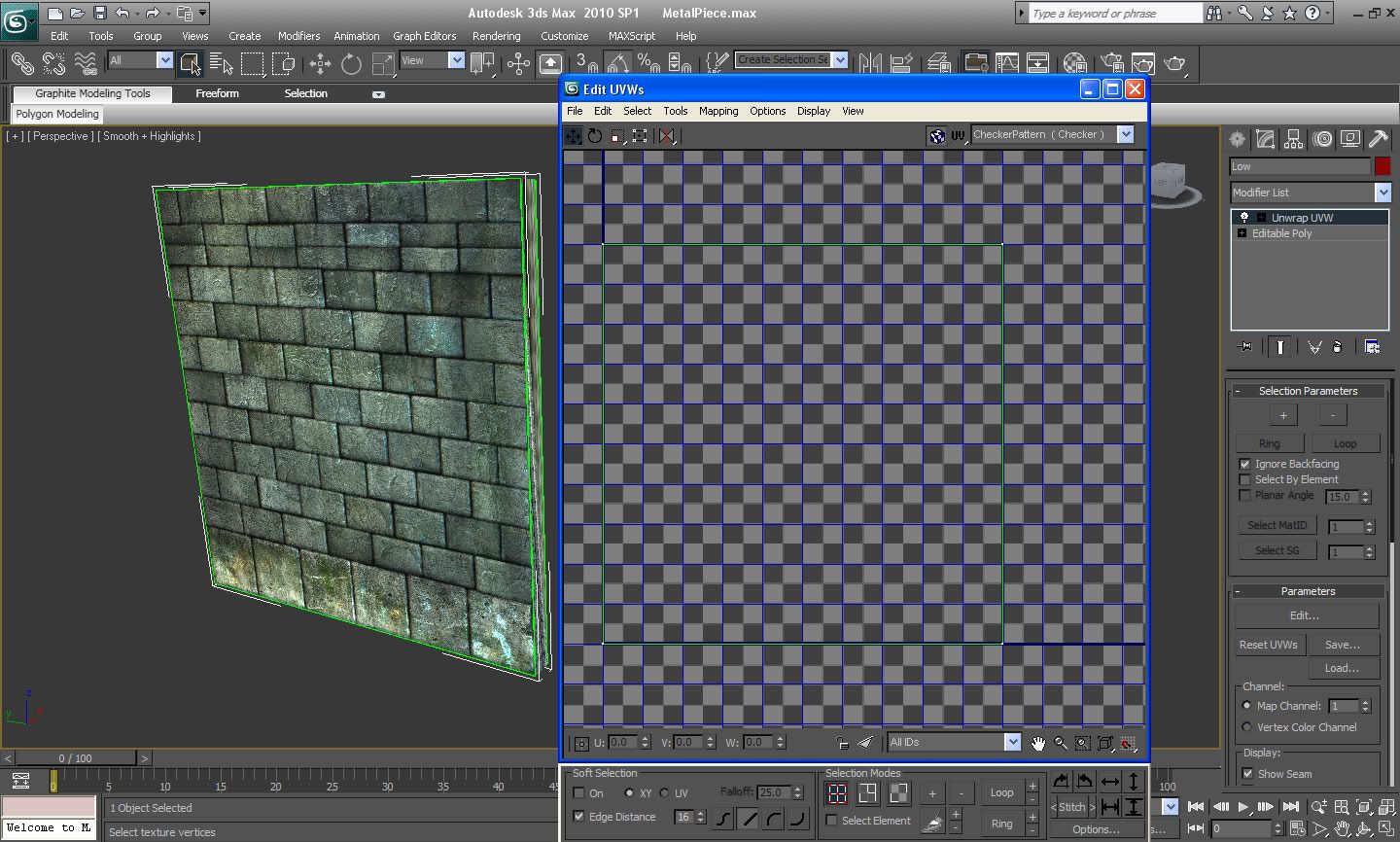Image resolution: width=1400 pixels, height=842 pixels.
Task: Open the CheckerPattern texture dropdown
Action: 1126,135
